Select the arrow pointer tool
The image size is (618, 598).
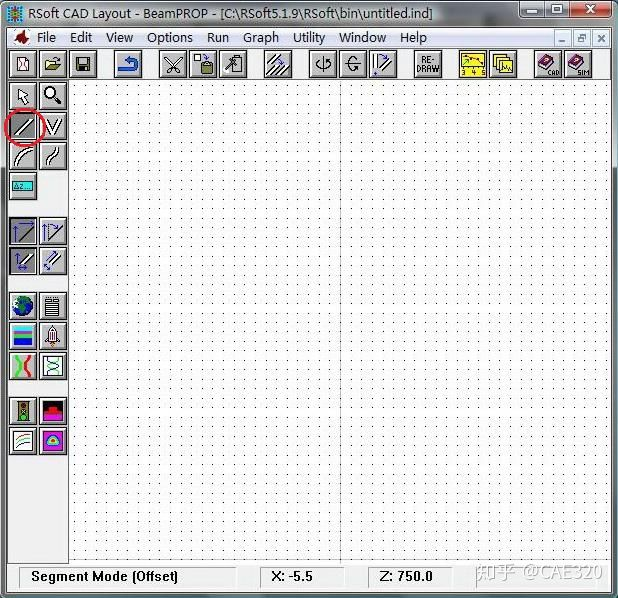[x=23, y=96]
